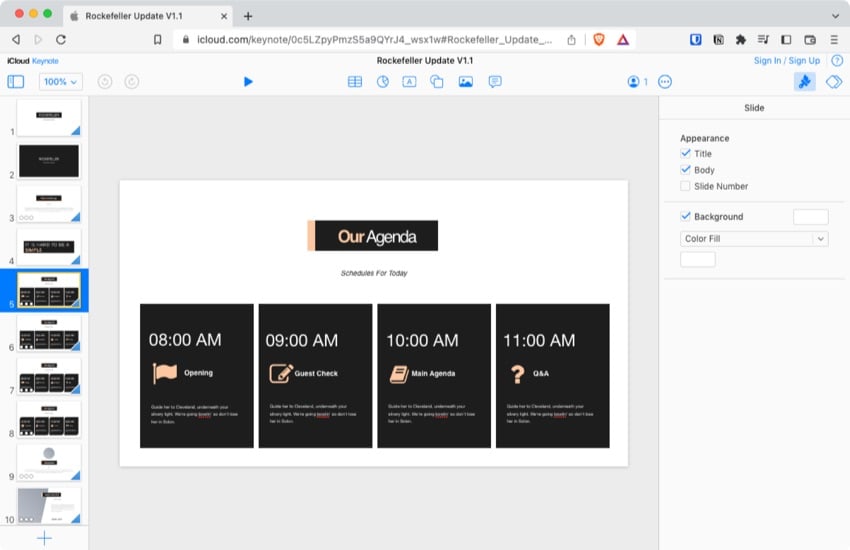
Task: Enable the Slide Number checkbox
Action: tap(685, 186)
